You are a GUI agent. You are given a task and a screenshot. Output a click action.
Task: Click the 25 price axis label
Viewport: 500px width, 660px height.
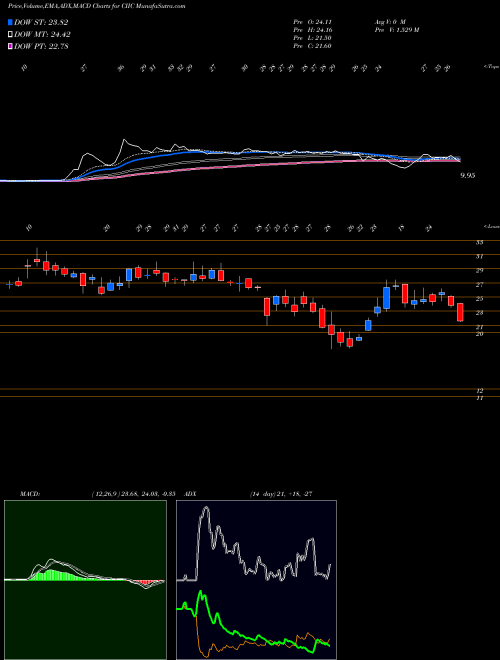coord(479,299)
